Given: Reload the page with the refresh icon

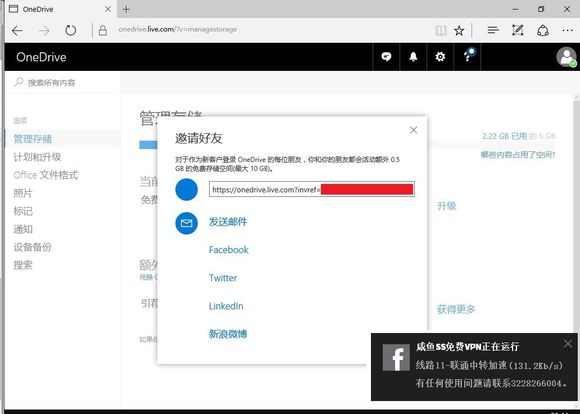Looking at the screenshot, I should (70, 30).
